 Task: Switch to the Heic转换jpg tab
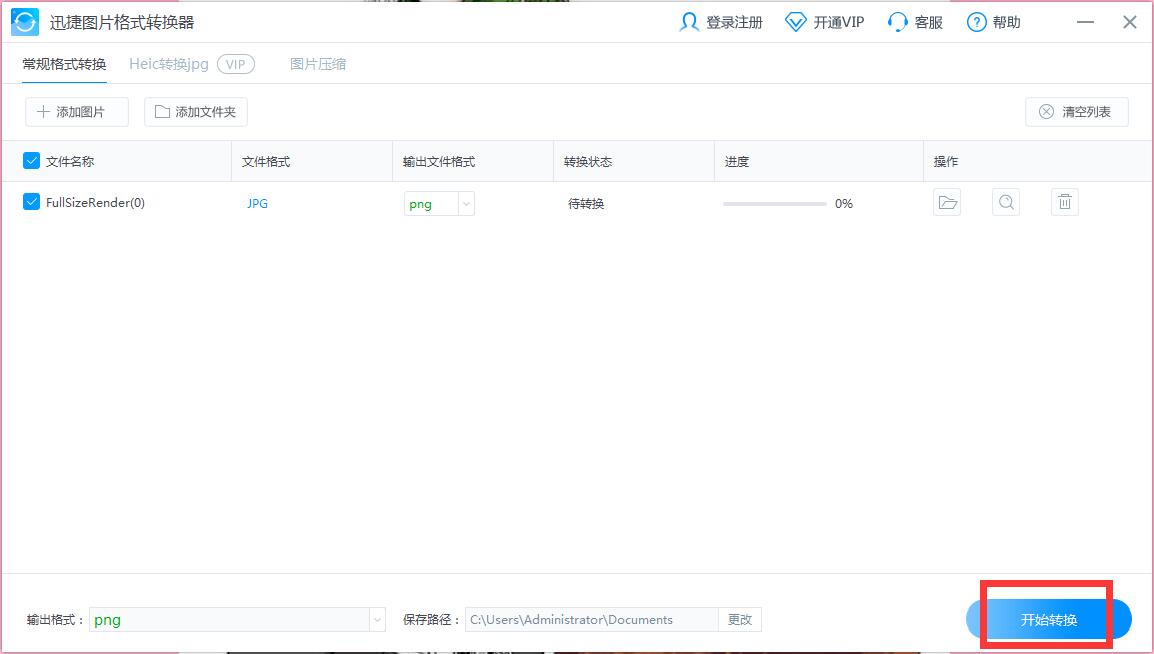tap(167, 63)
